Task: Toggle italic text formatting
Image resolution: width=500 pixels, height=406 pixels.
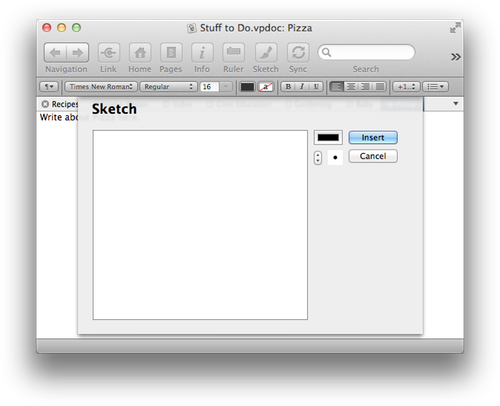Action: pyautogui.click(x=302, y=87)
